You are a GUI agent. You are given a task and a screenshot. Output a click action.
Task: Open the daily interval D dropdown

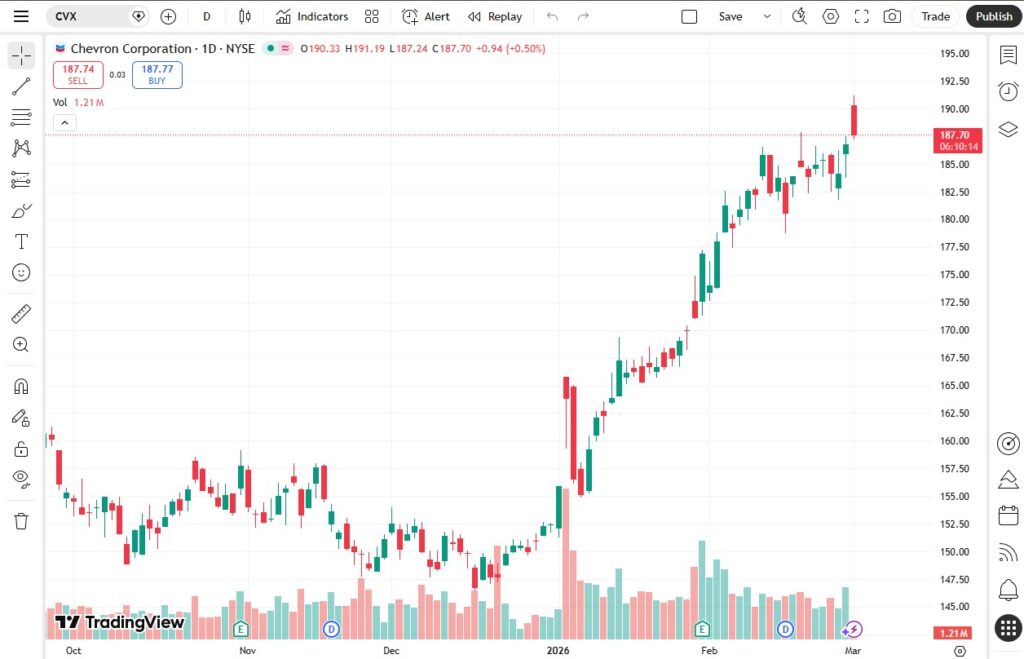point(206,16)
